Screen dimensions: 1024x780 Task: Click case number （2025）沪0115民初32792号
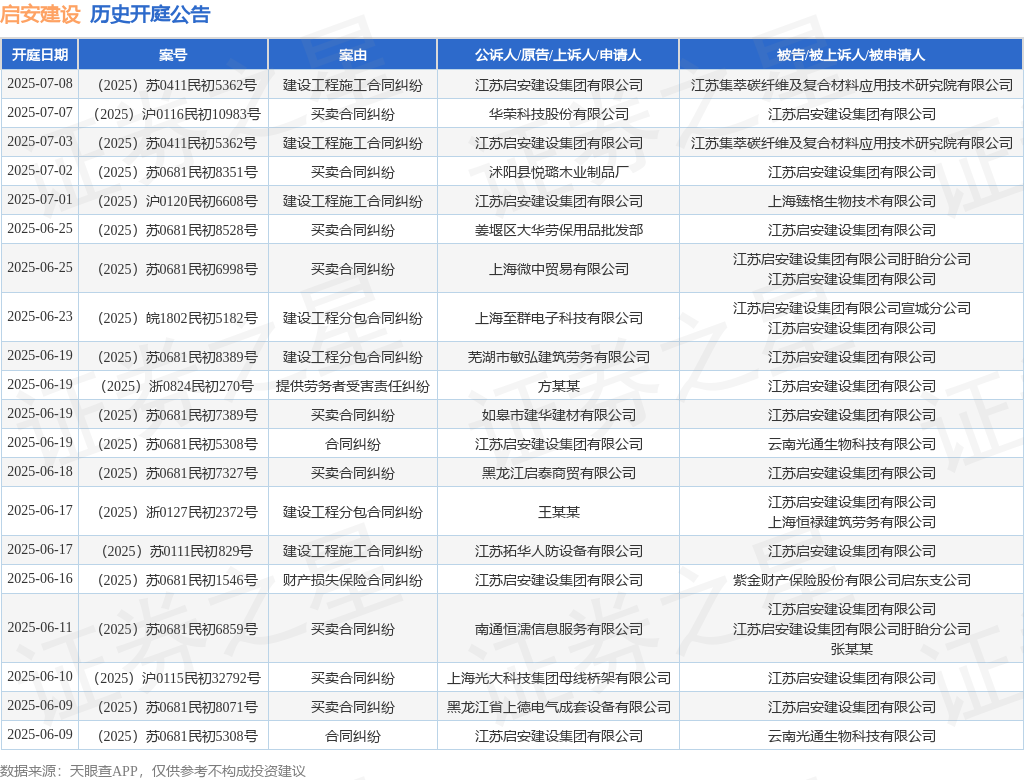click(x=173, y=678)
